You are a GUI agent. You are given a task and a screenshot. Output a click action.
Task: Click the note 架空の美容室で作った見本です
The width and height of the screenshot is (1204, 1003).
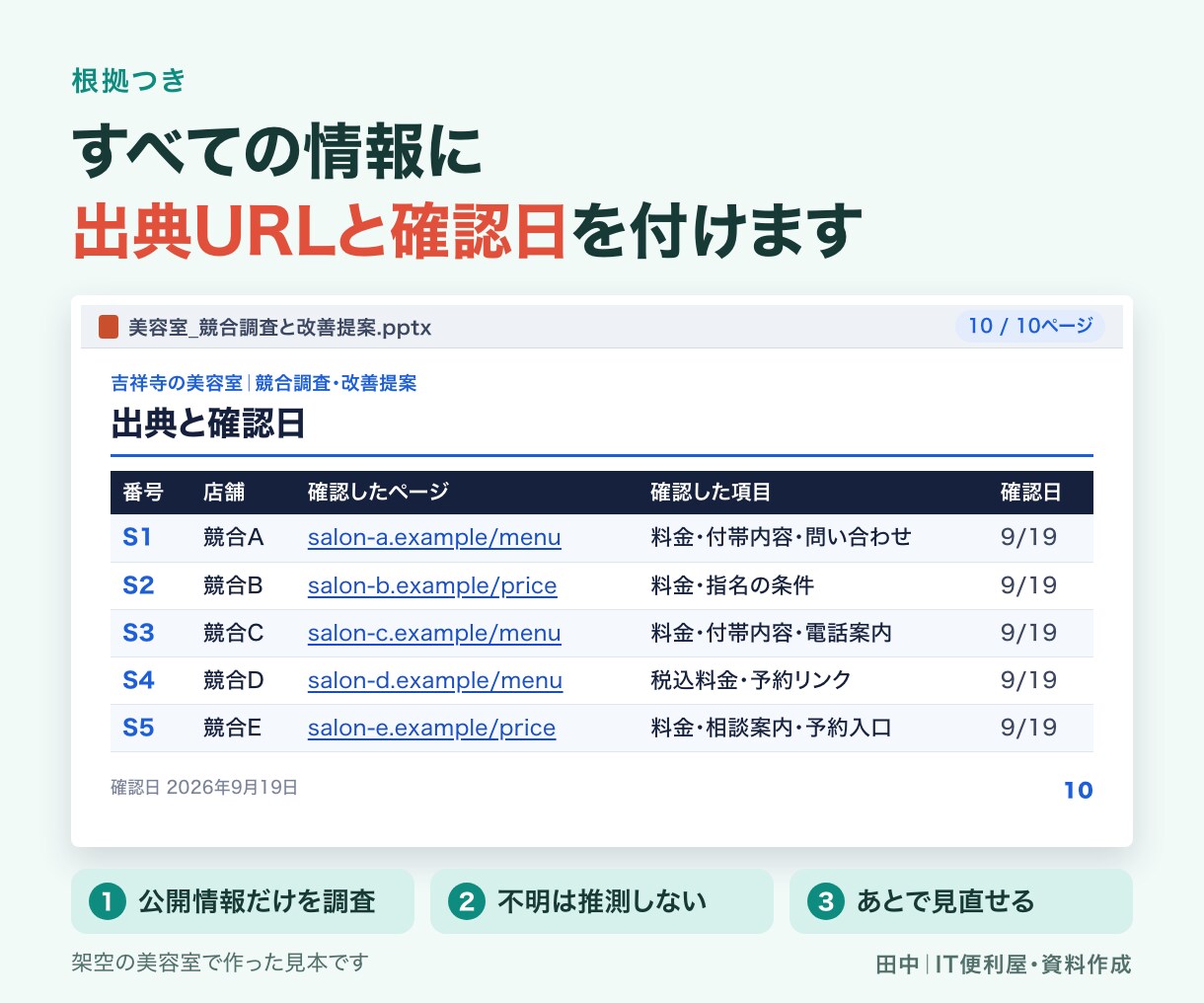coord(220,962)
